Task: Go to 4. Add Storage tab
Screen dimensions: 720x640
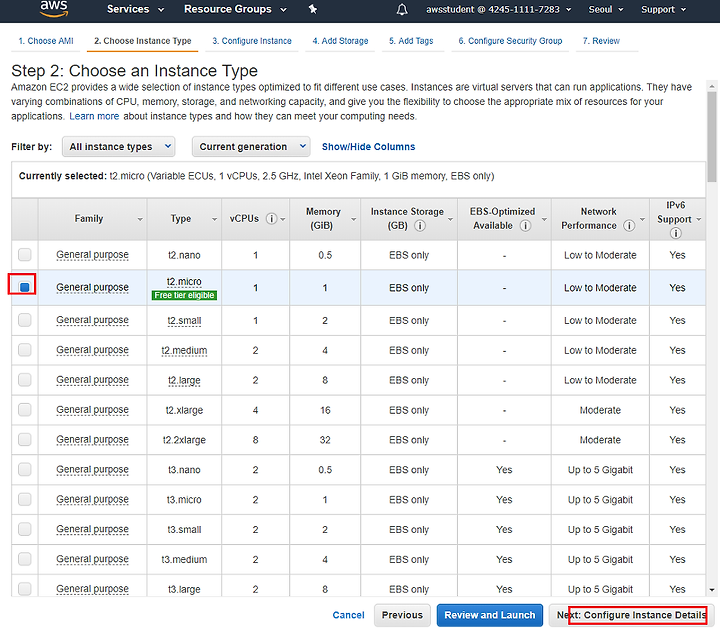Action: [340, 41]
